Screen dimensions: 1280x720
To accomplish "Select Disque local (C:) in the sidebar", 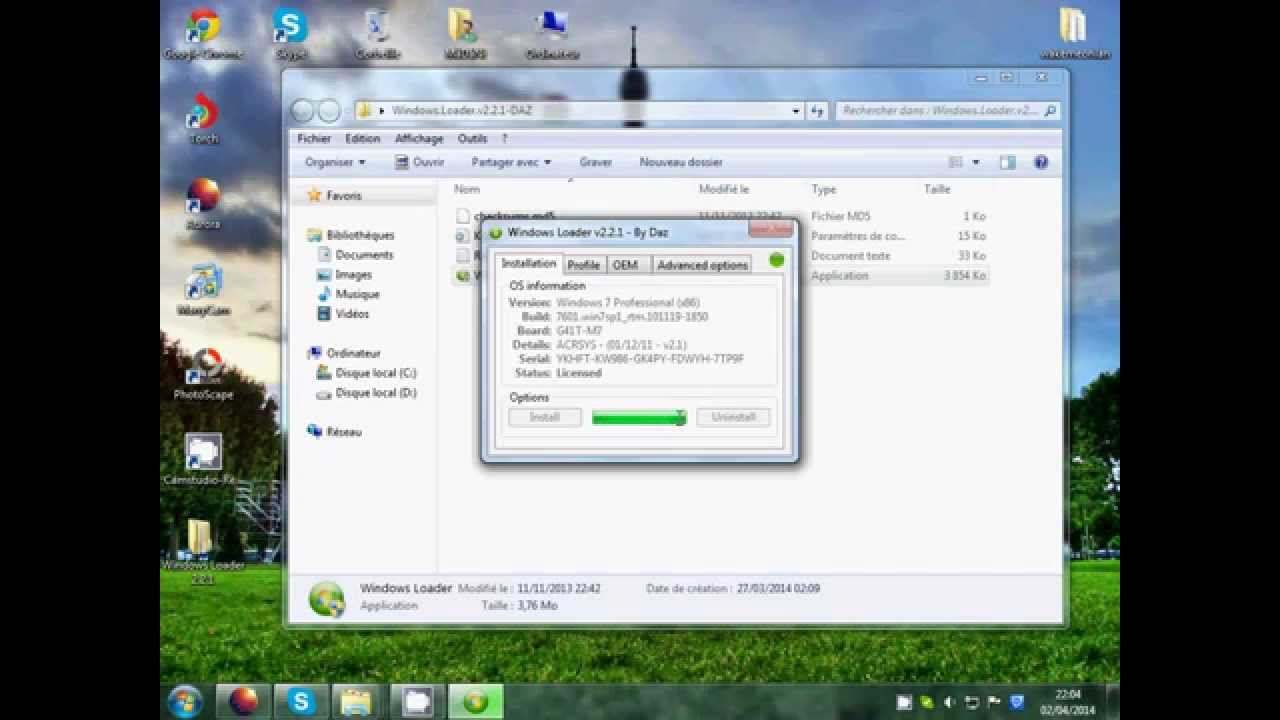I will (x=376, y=373).
